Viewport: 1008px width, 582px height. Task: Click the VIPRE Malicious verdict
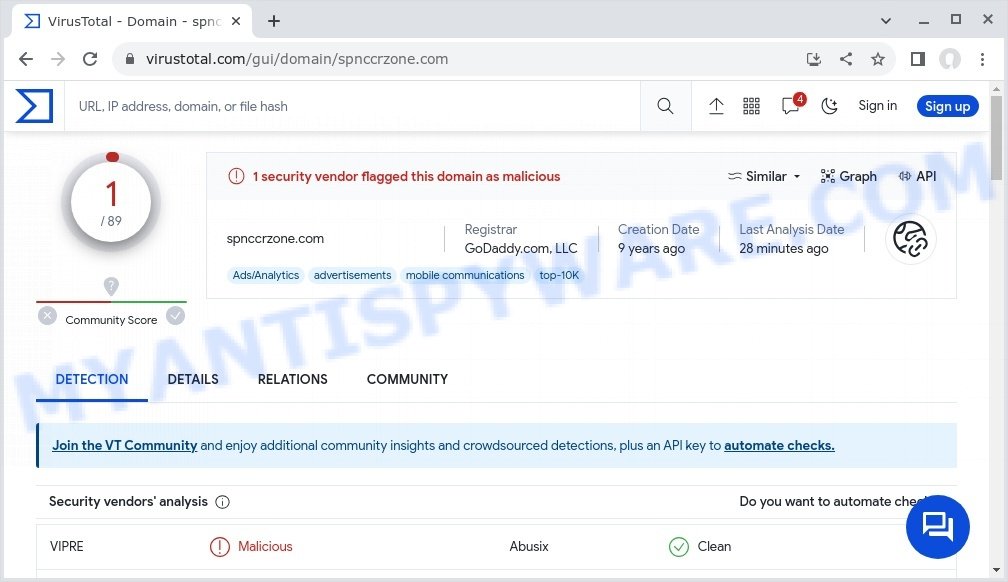(x=251, y=547)
